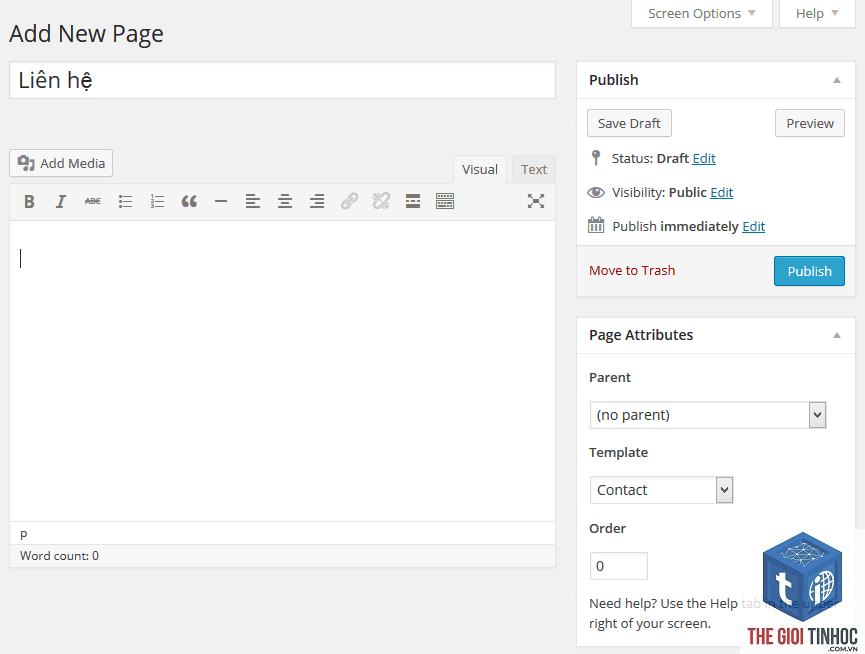The width and height of the screenshot is (865, 654).
Task: Open the Template dropdown showing Contact
Action: (x=661, y=490)
